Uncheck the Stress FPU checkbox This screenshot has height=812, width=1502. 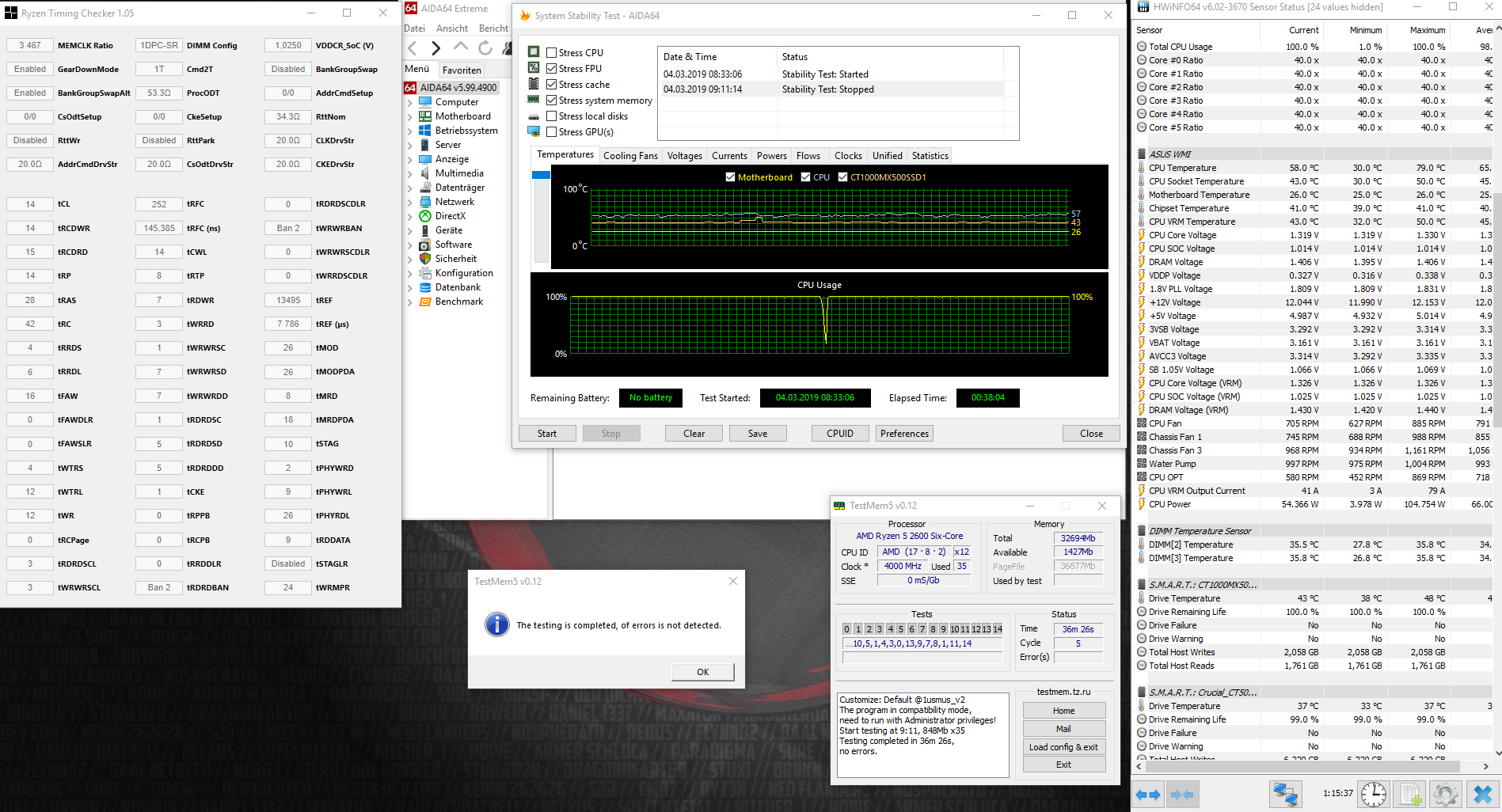[x=551, y=69]
